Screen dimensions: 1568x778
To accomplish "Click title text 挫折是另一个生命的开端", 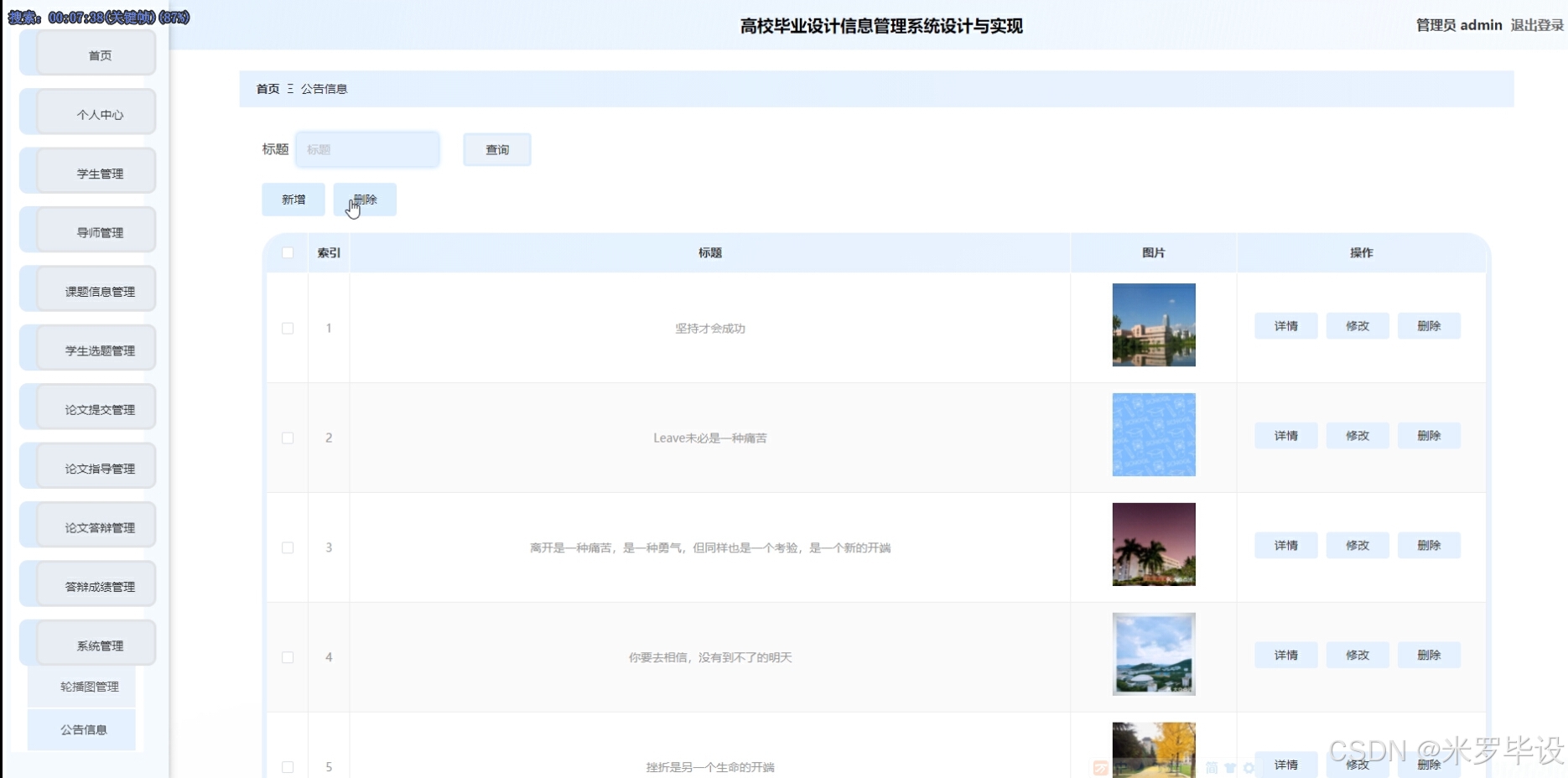I will [x=710, y=767].
